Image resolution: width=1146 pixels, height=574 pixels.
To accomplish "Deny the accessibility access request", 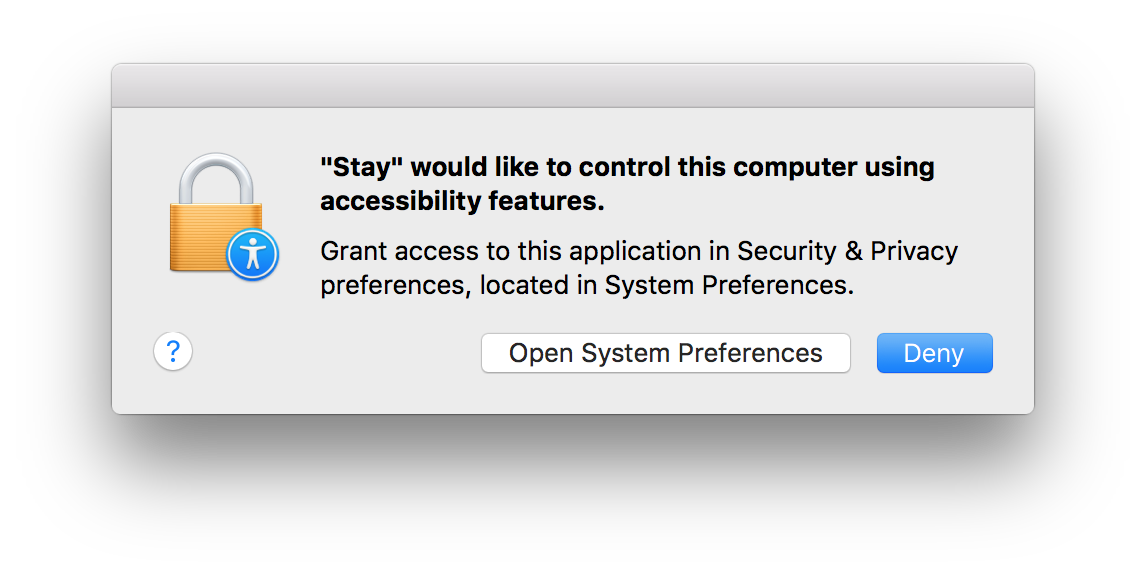I will [934, 353].
